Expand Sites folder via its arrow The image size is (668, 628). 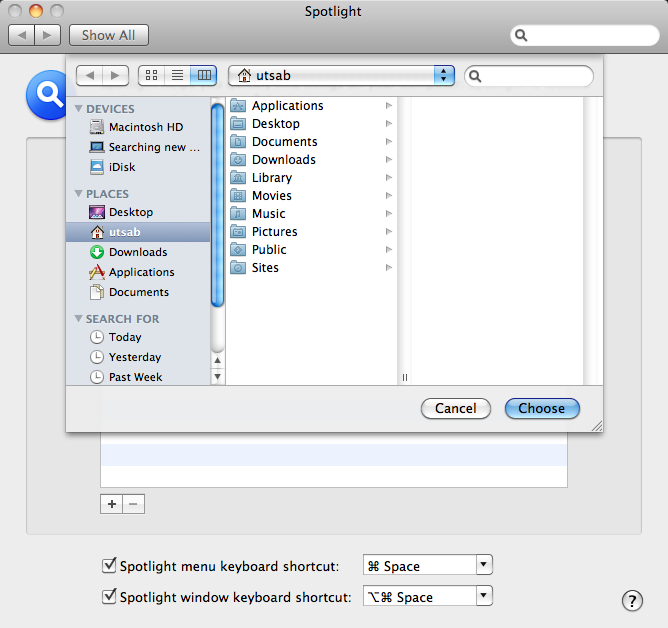click(x=389, y=268)
